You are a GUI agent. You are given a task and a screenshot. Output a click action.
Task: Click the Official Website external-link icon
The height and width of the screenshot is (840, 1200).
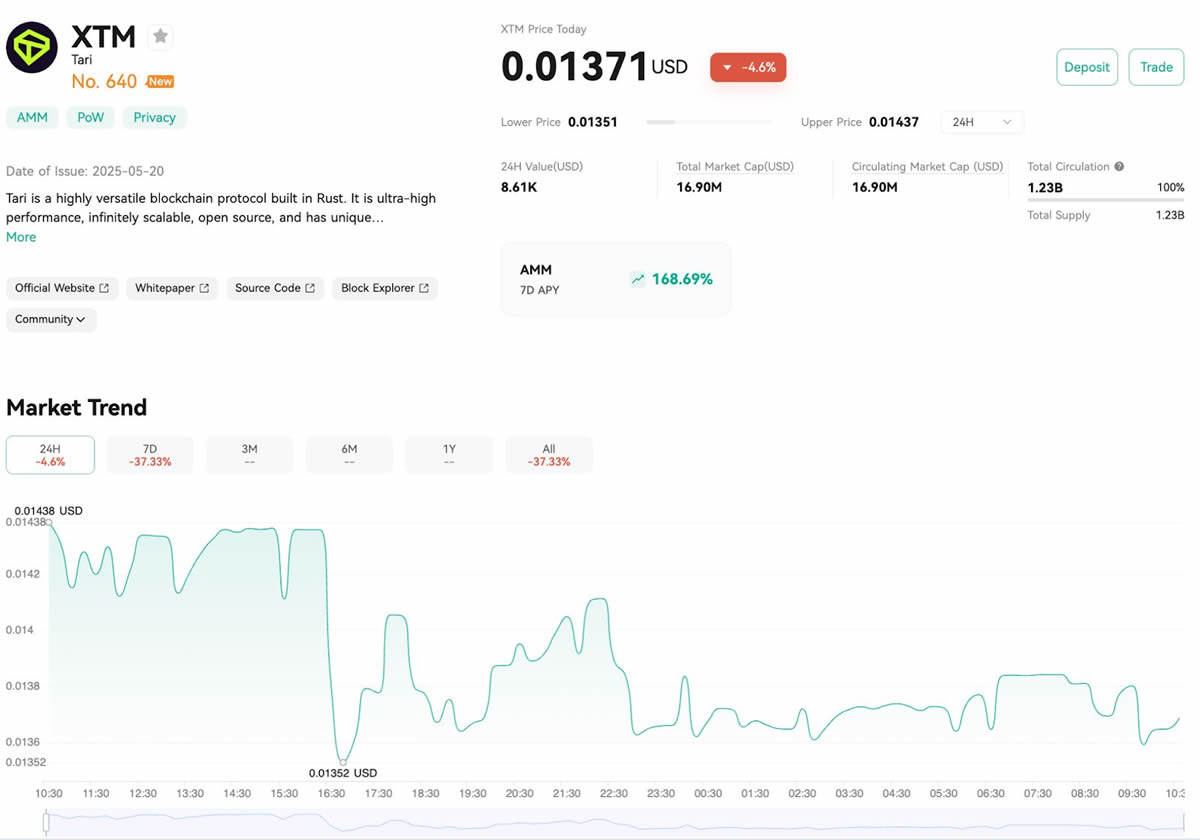click(x=104, y=288)
